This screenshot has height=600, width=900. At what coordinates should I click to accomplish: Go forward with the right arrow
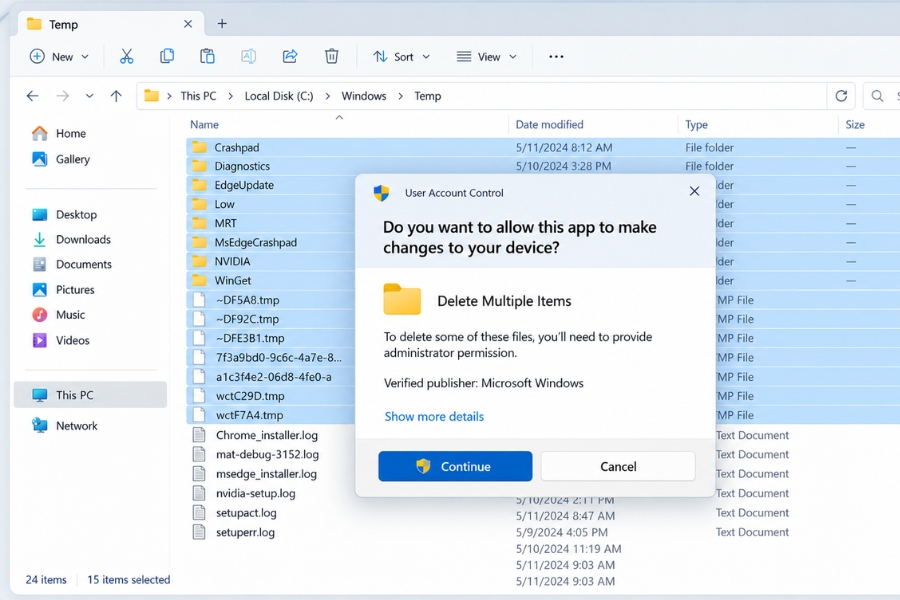click(63, 96)
